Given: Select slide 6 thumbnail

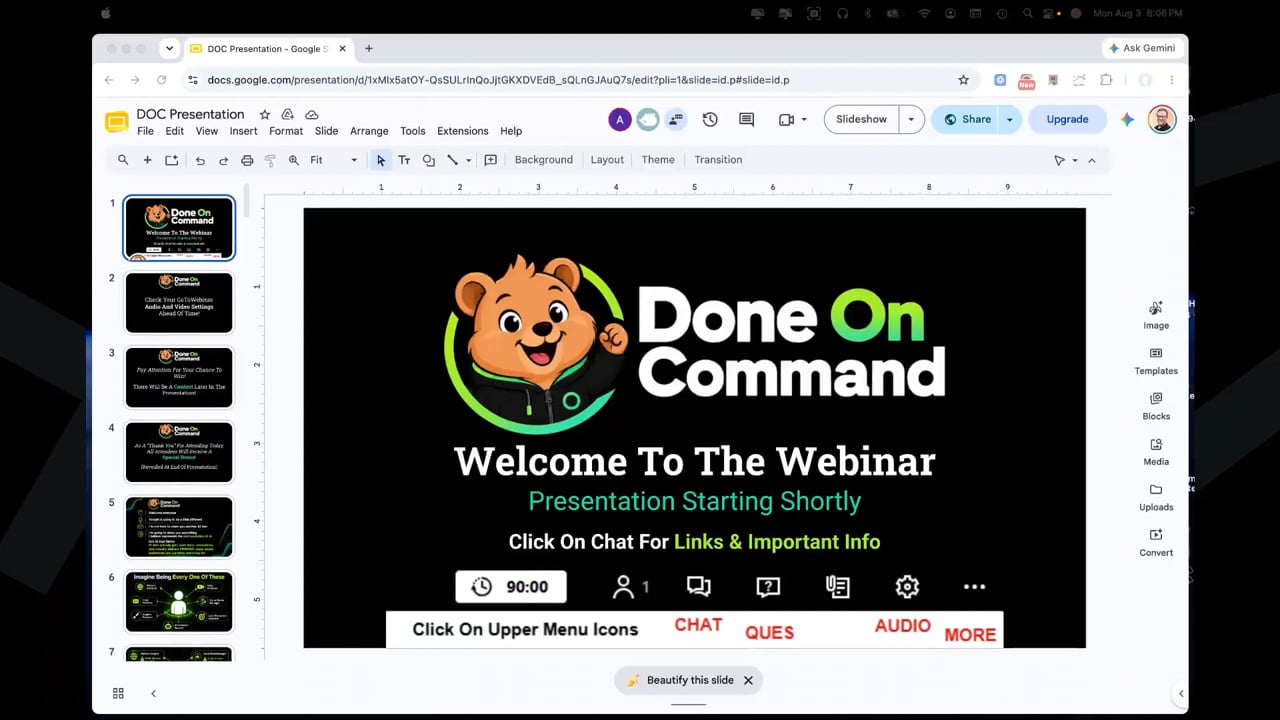Looking at the screenshot, I should [x=179, y=602].
